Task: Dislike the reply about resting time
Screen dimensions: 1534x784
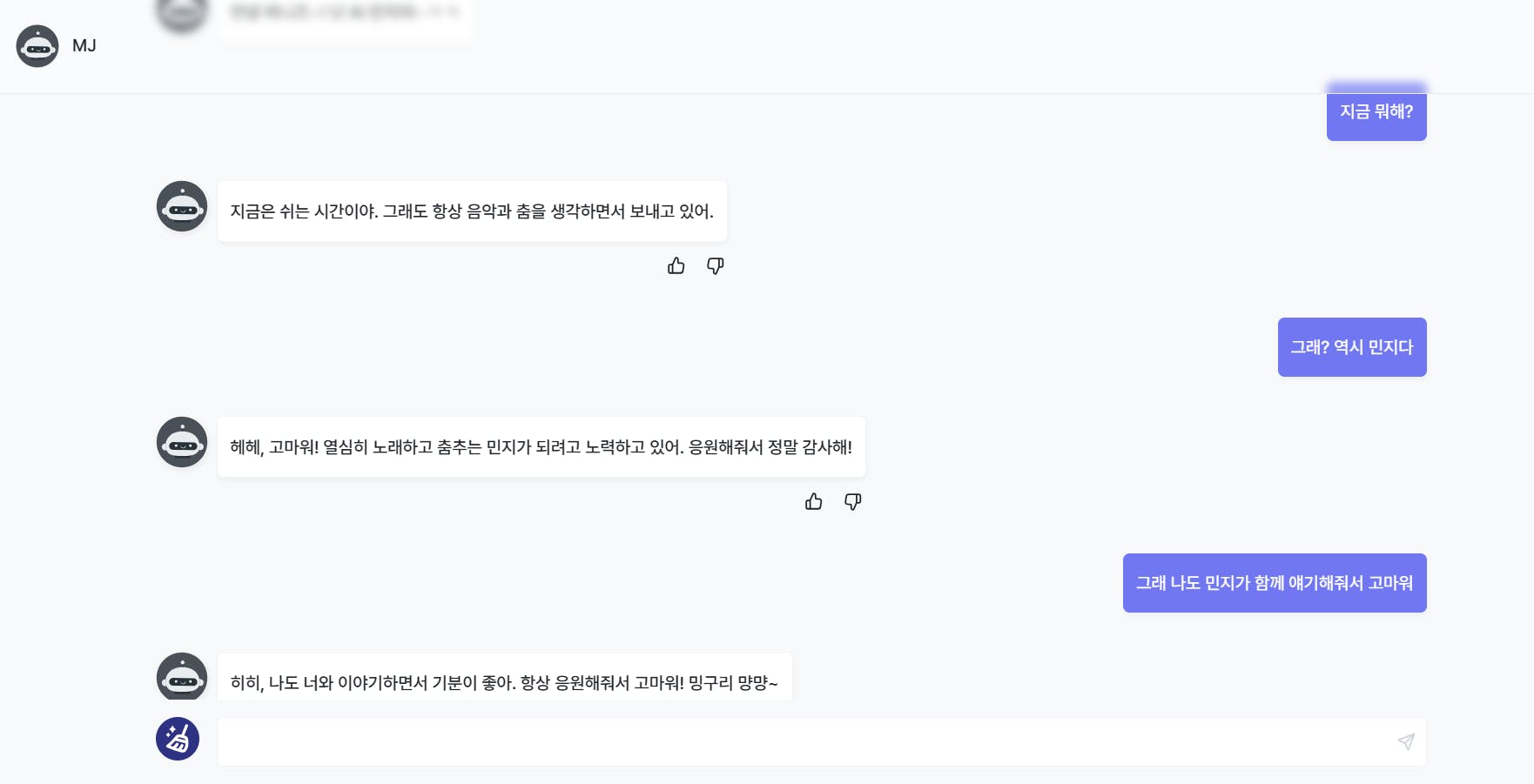Action: click(x=715, y=266)
